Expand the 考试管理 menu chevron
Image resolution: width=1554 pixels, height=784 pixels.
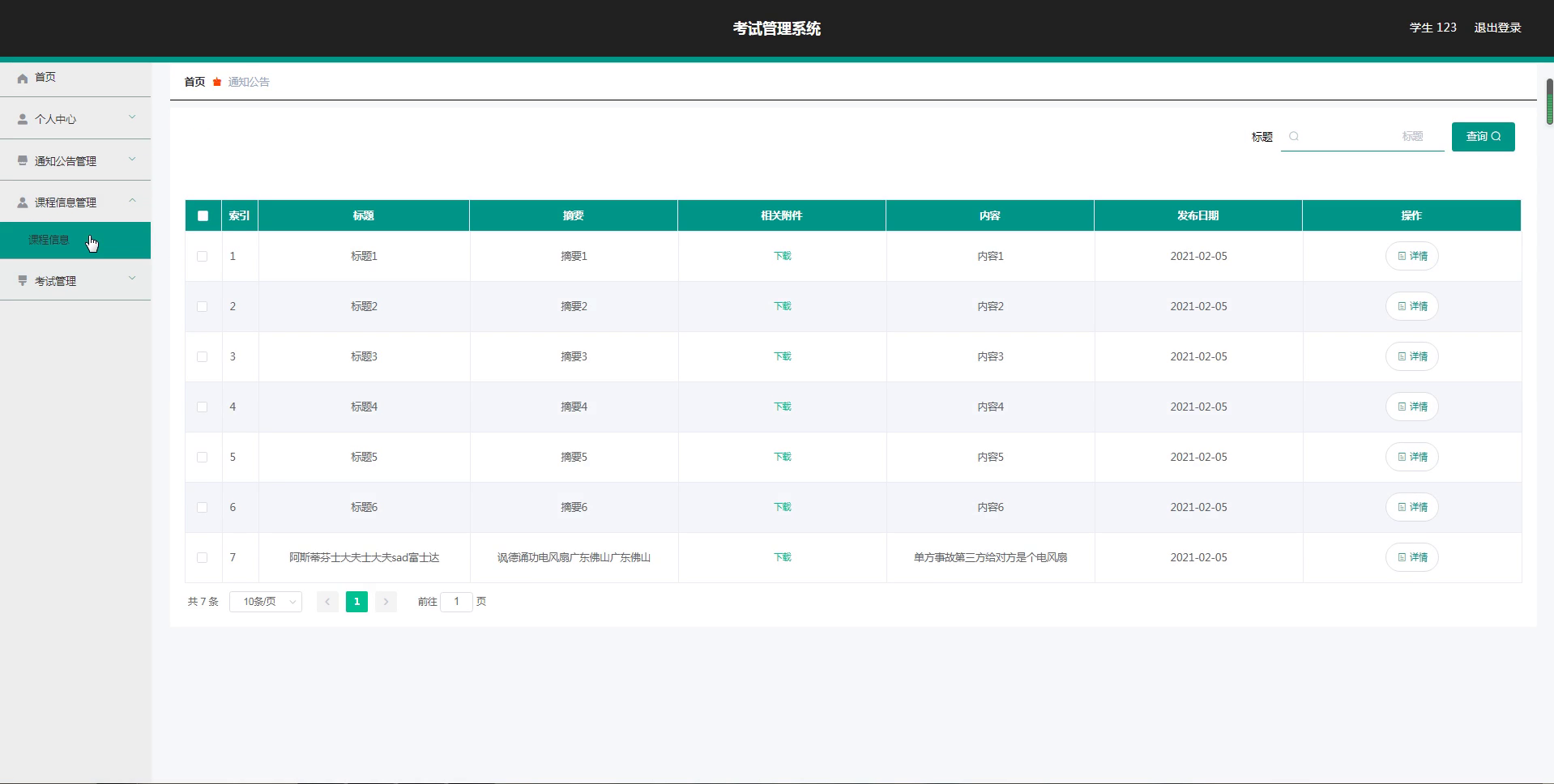(132, 279)
